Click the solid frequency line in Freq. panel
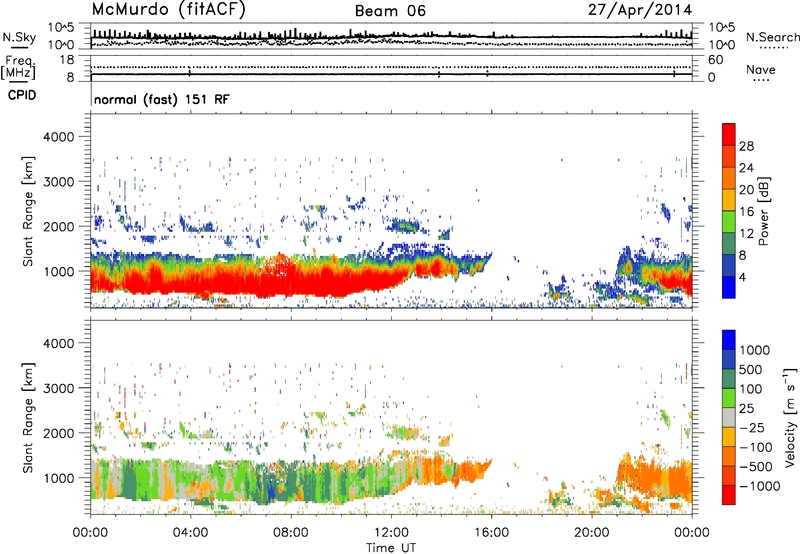The height and width of the screenshot is (554, 800). (391, 74)
